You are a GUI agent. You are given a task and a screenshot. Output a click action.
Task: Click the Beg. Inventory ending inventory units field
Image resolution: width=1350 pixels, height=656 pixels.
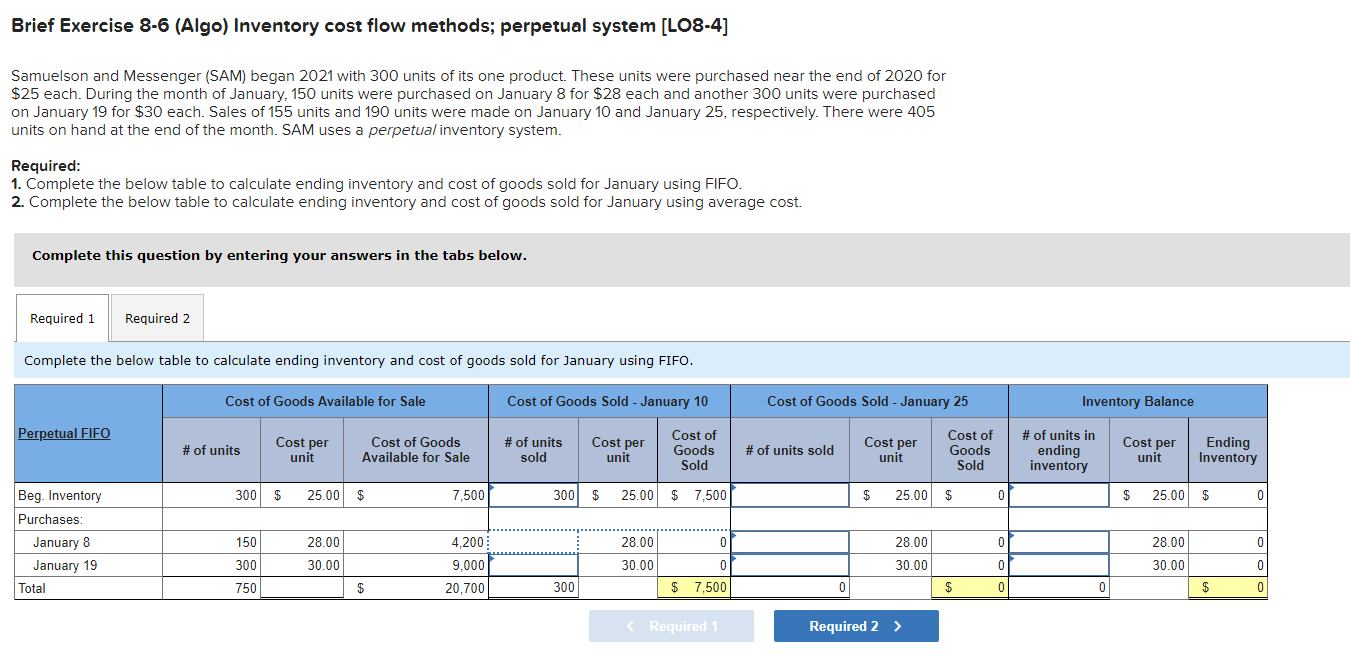pyautogui.click(x=1059, y=494)
